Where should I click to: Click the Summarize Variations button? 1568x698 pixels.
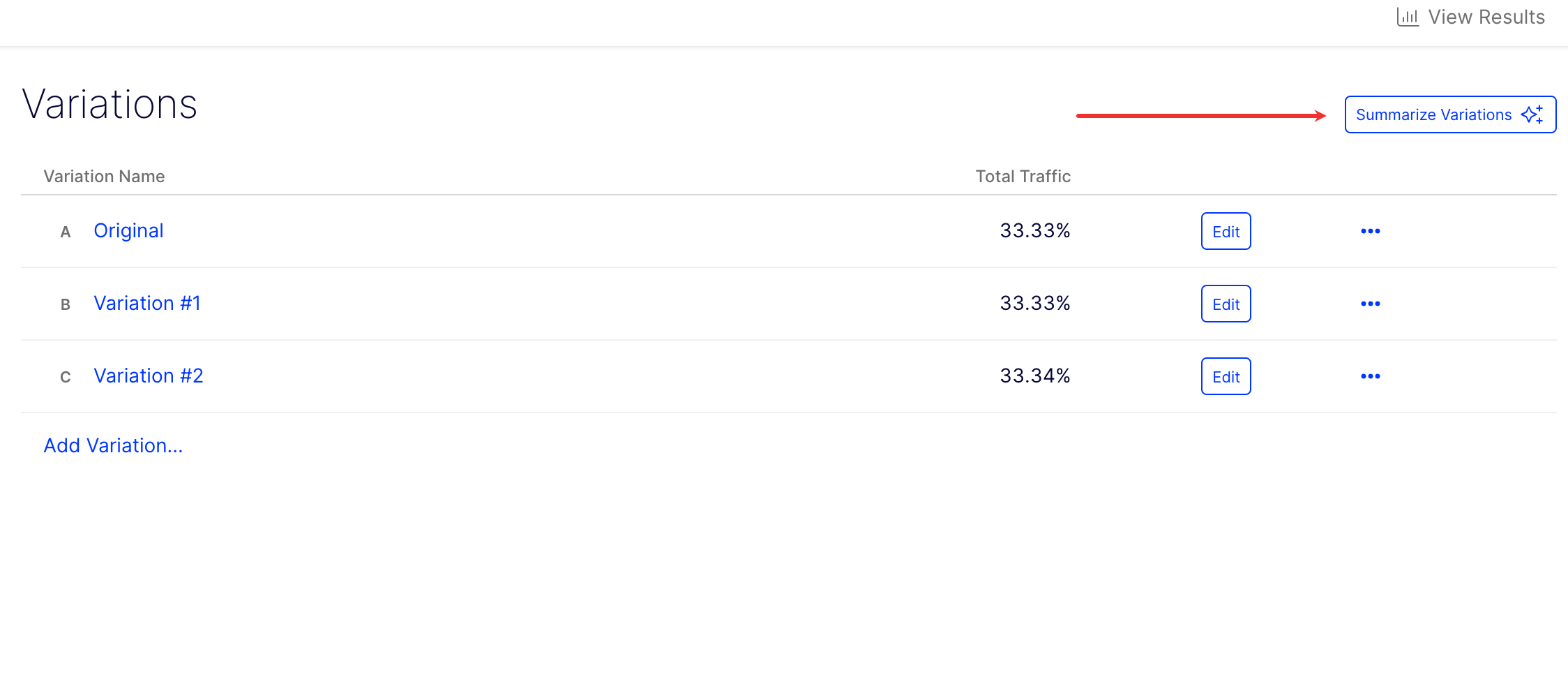coord(1434,114)
